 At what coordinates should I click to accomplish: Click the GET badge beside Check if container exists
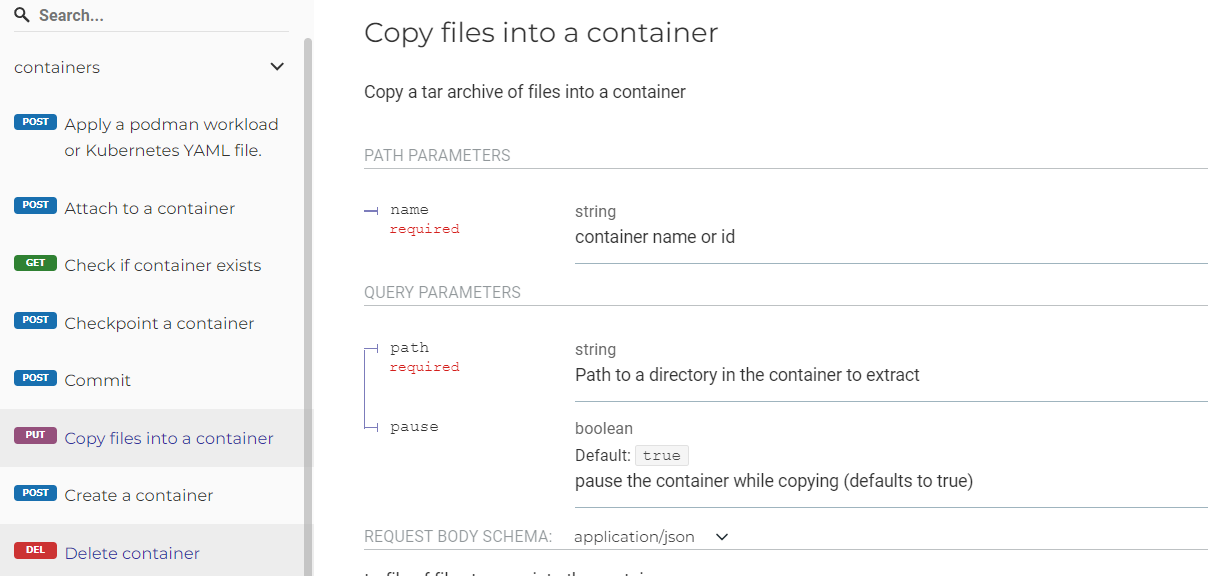coord(35,262)
